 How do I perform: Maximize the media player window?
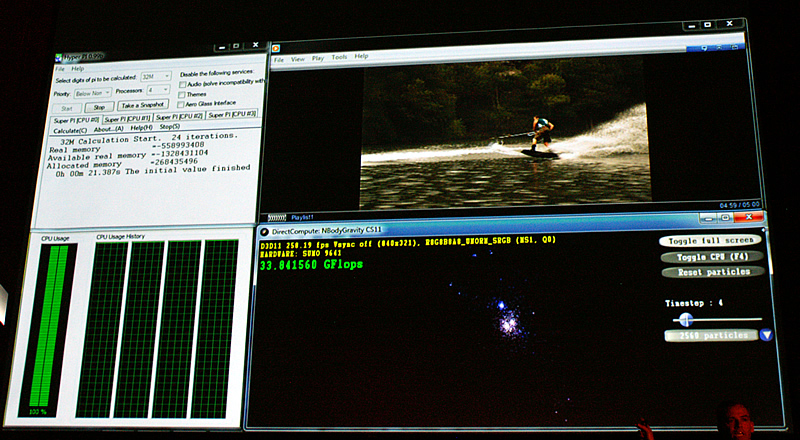(707, 24)
